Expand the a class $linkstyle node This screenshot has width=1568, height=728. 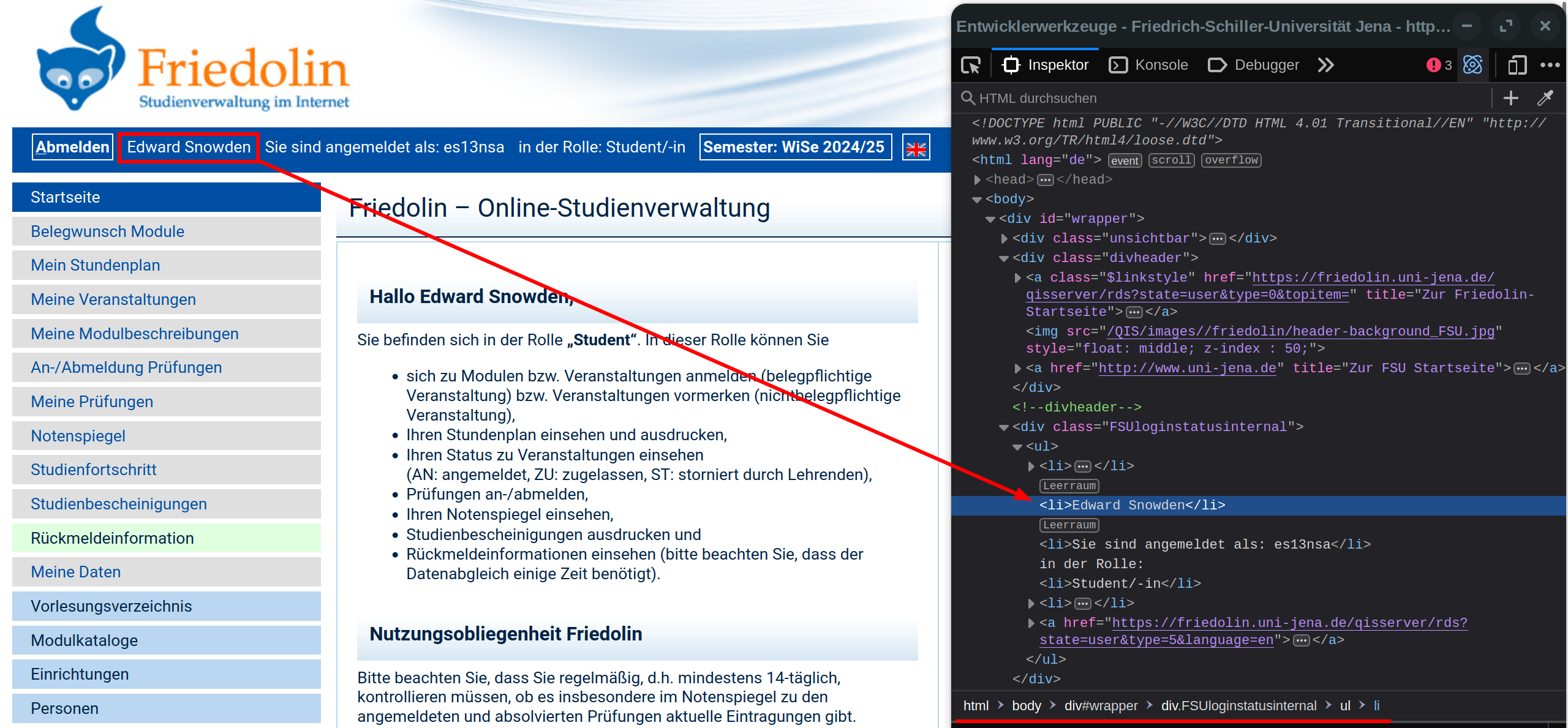click(1018, 278)
